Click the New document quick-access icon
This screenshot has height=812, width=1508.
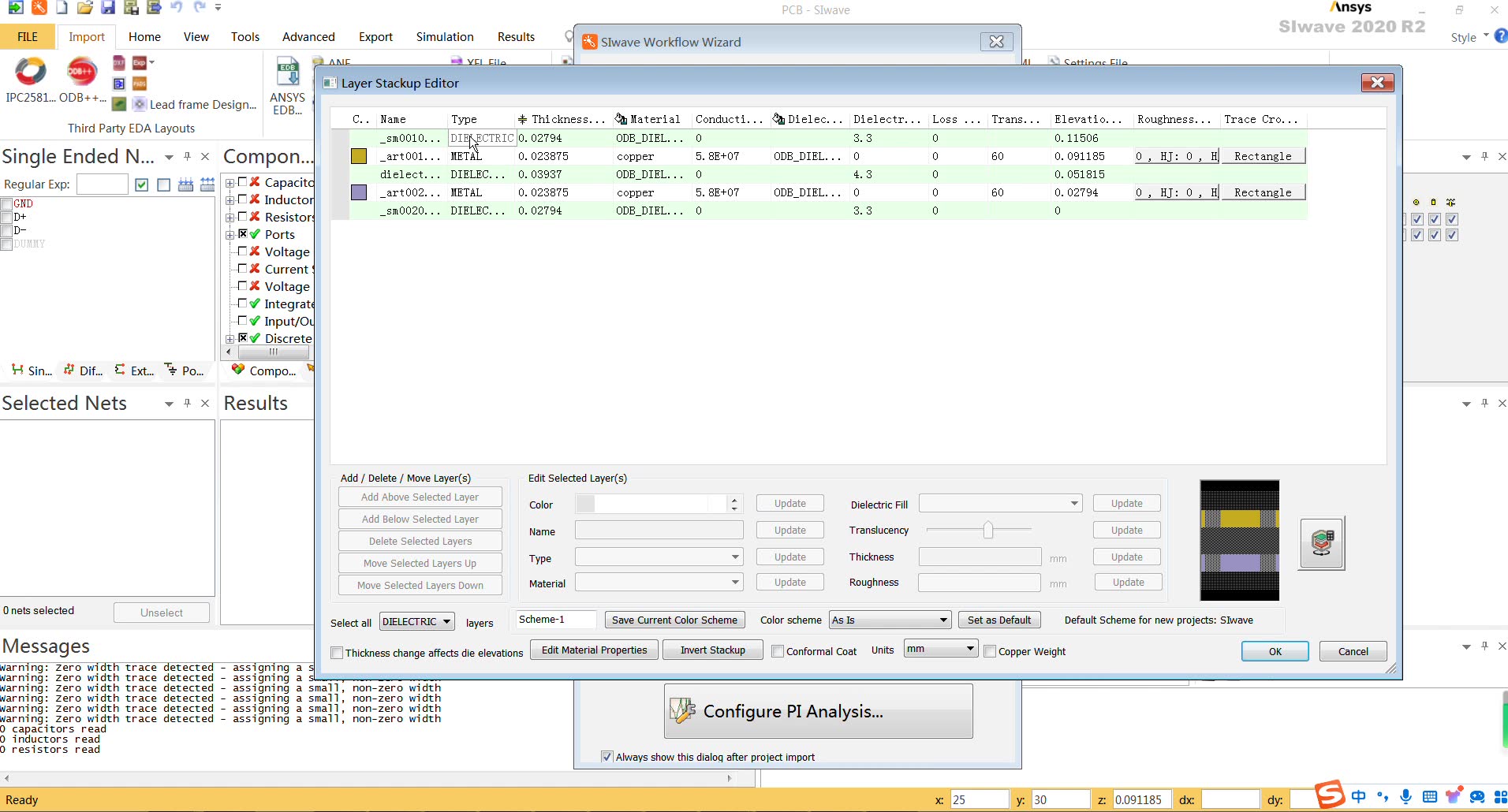(x=62, y=8)
